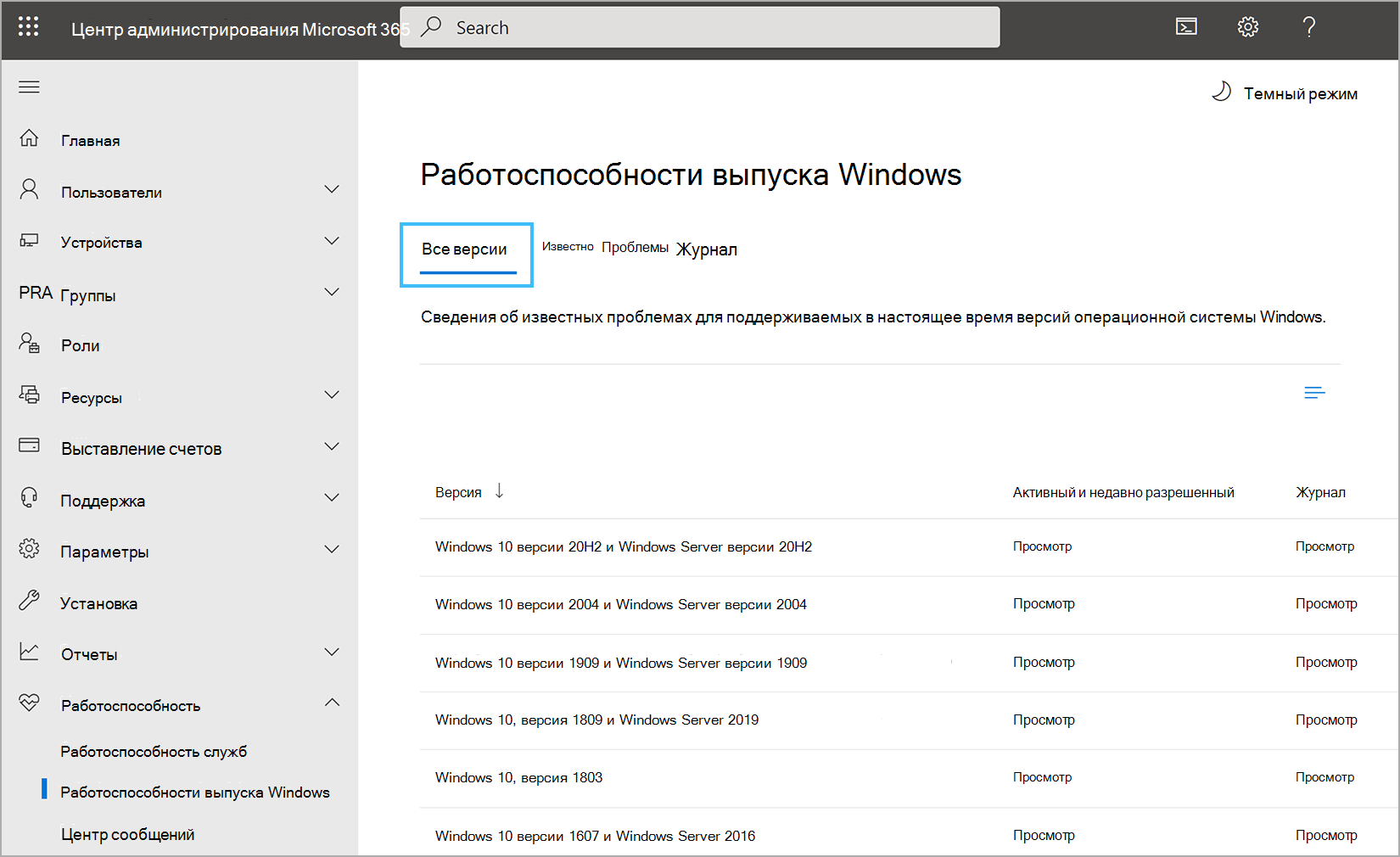Click the Пользователи person icon
Viewport: 1400px width, 857px height.
[29, 189]
